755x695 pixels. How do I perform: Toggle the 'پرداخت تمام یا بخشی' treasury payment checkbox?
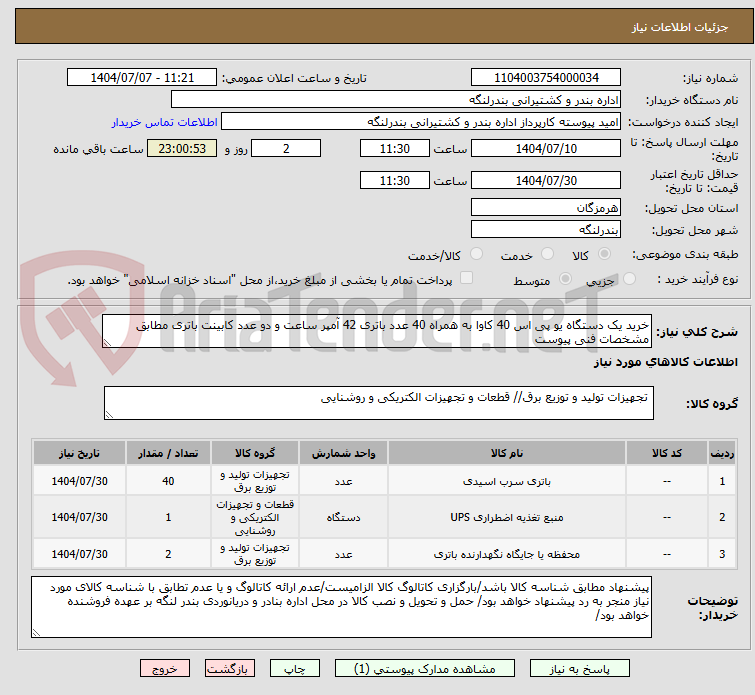coord(465,279)
